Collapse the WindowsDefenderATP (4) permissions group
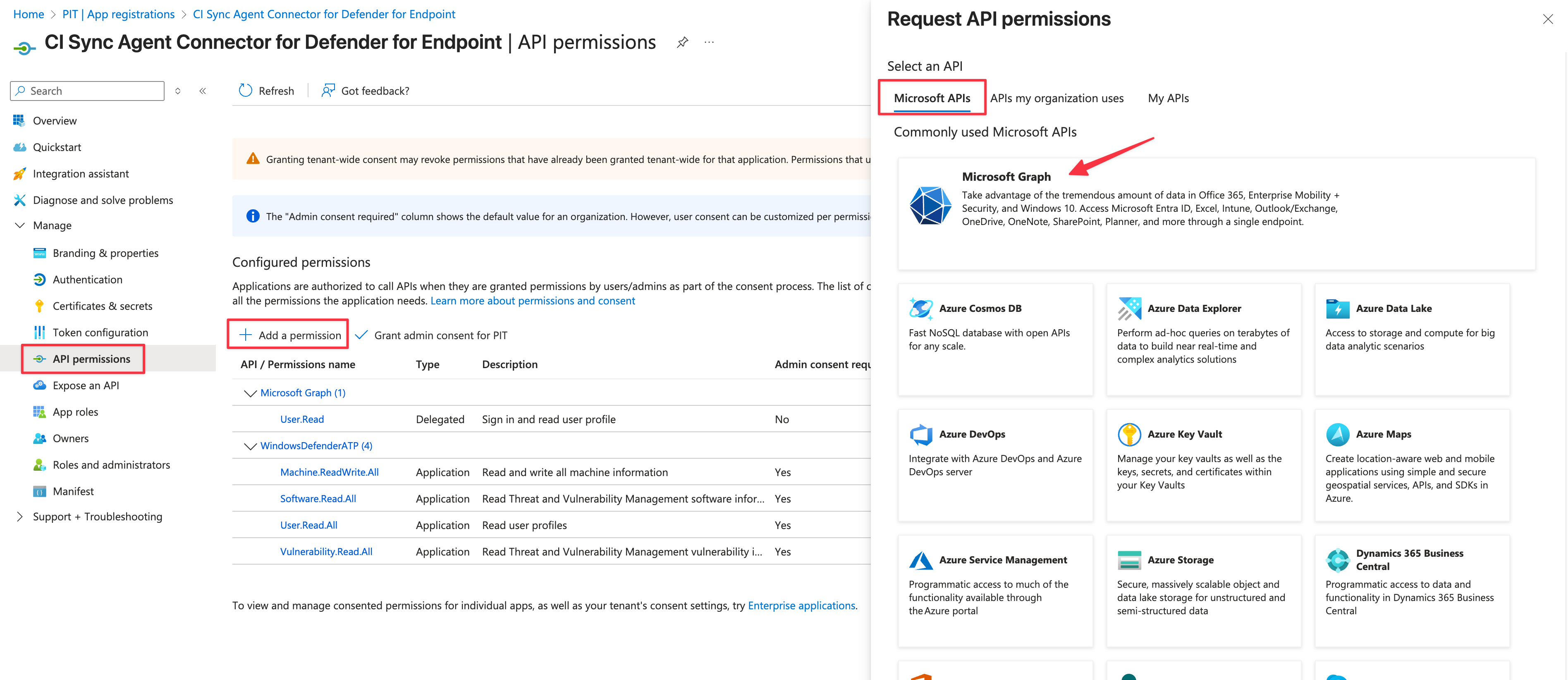The height and width of the screenshot is (680, 1568). click(250, 446)
